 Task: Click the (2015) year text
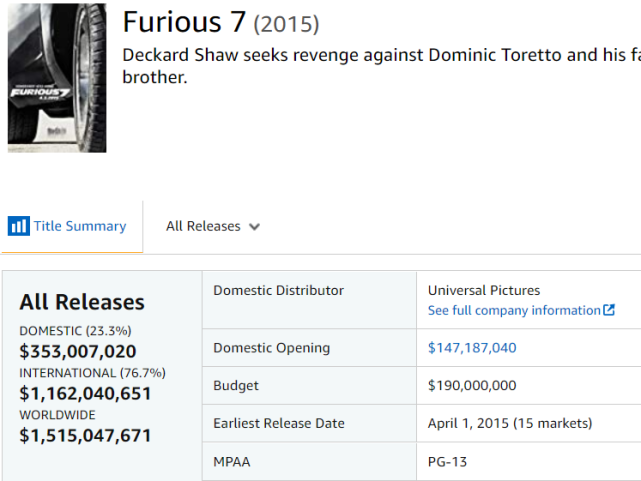coord(286,23)
